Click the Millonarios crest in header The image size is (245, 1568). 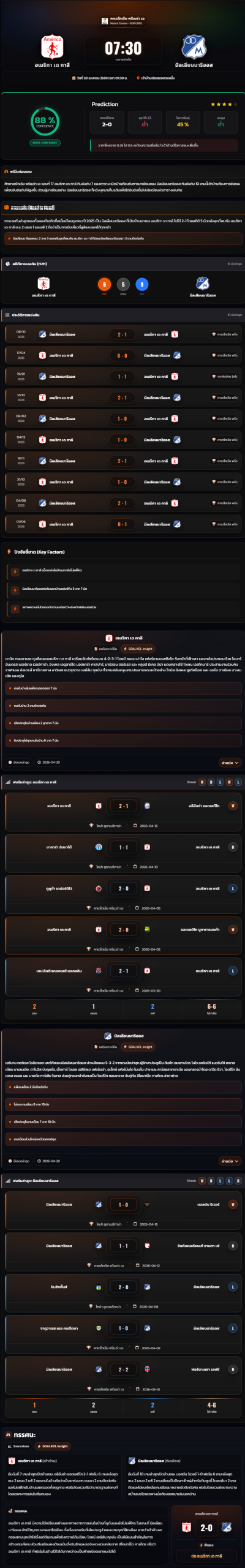point(194,47)
